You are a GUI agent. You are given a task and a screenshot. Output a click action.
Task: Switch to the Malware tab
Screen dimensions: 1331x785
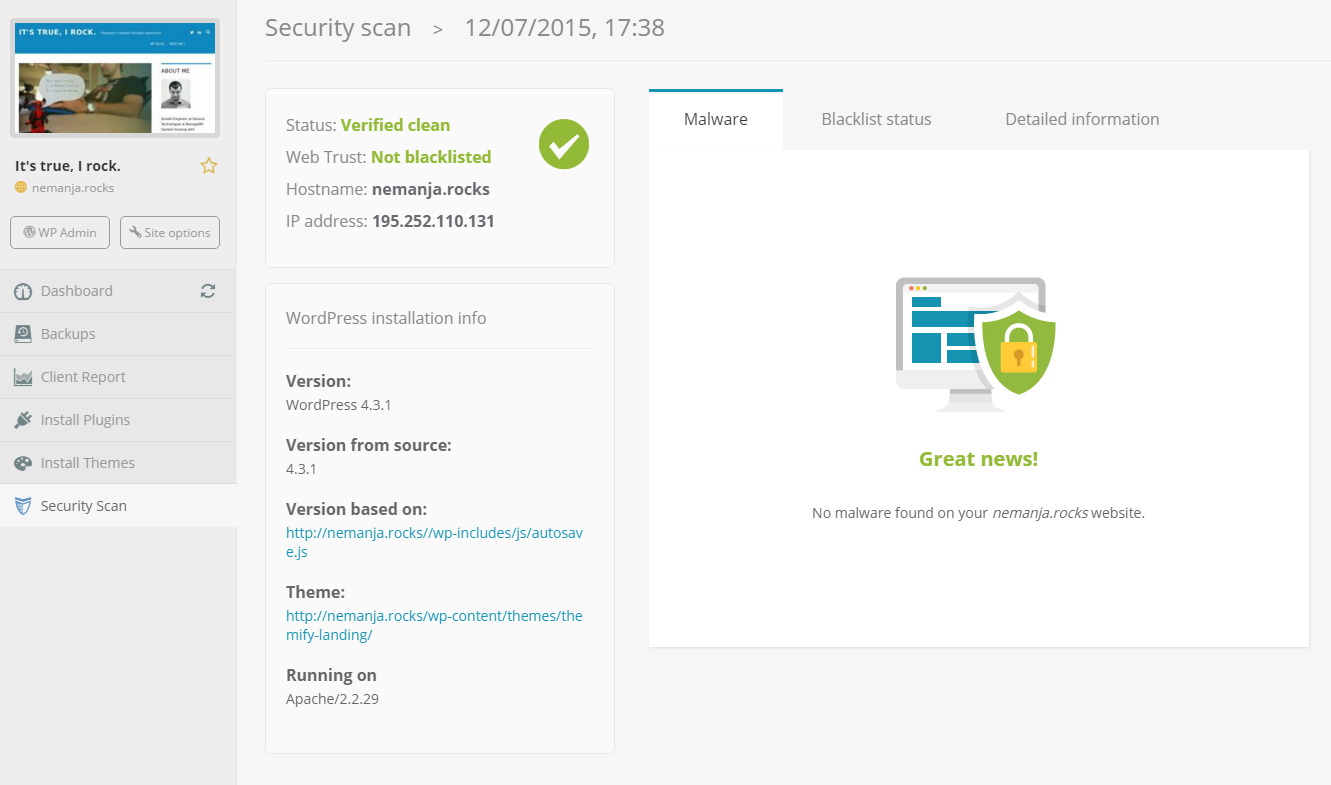(x=715, y=119)
